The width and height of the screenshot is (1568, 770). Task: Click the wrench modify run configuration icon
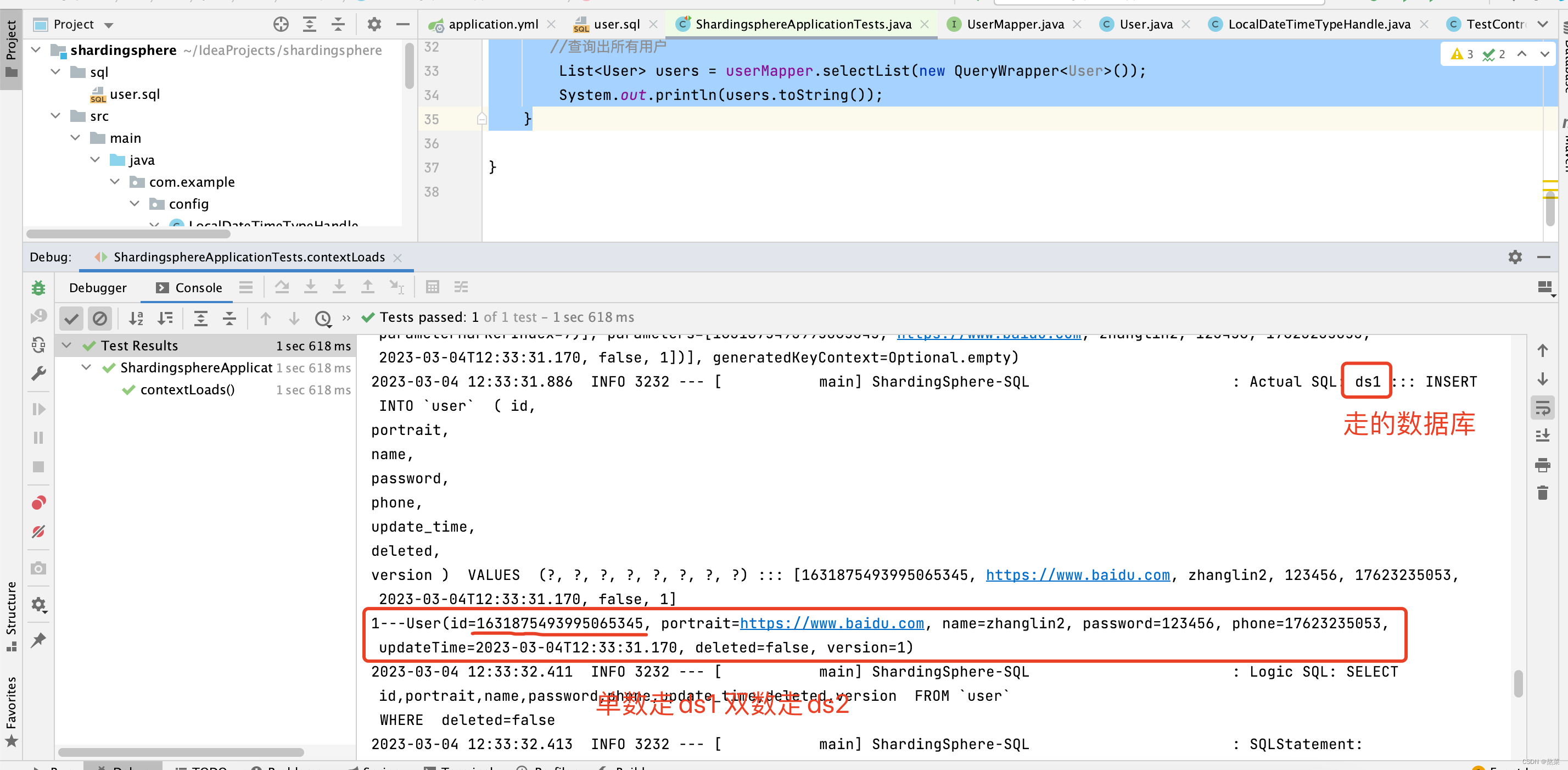point(38,373)
